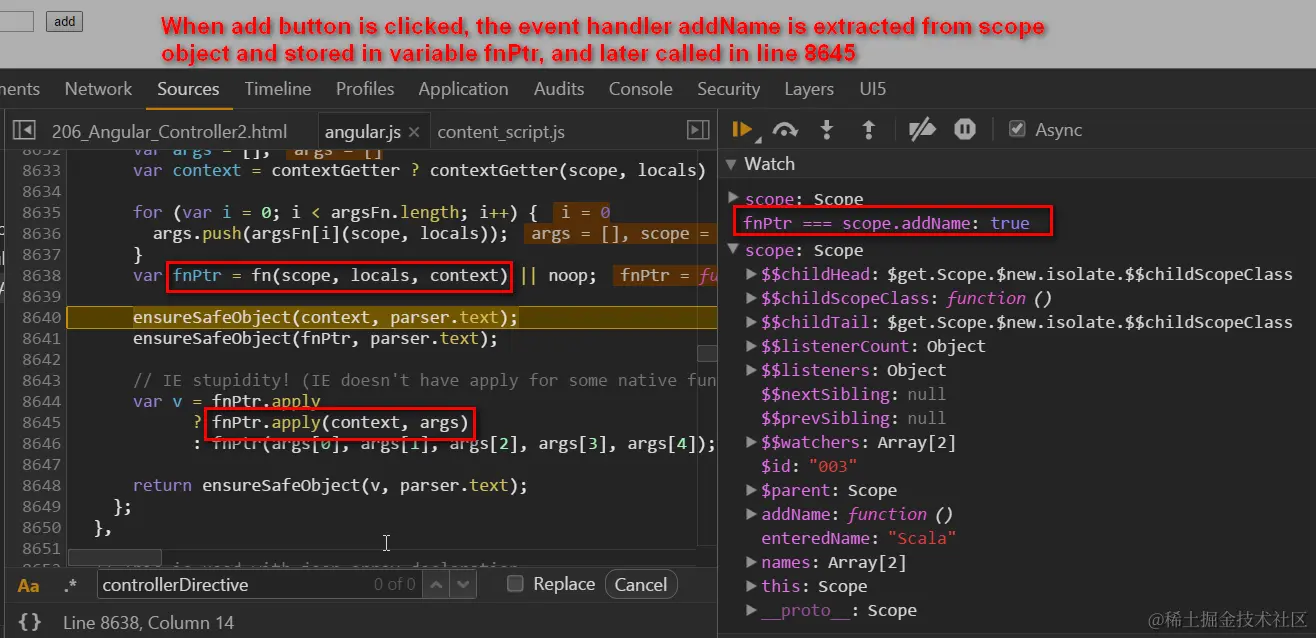Show the navigator pane via left toggle icon

click(25, 131)
